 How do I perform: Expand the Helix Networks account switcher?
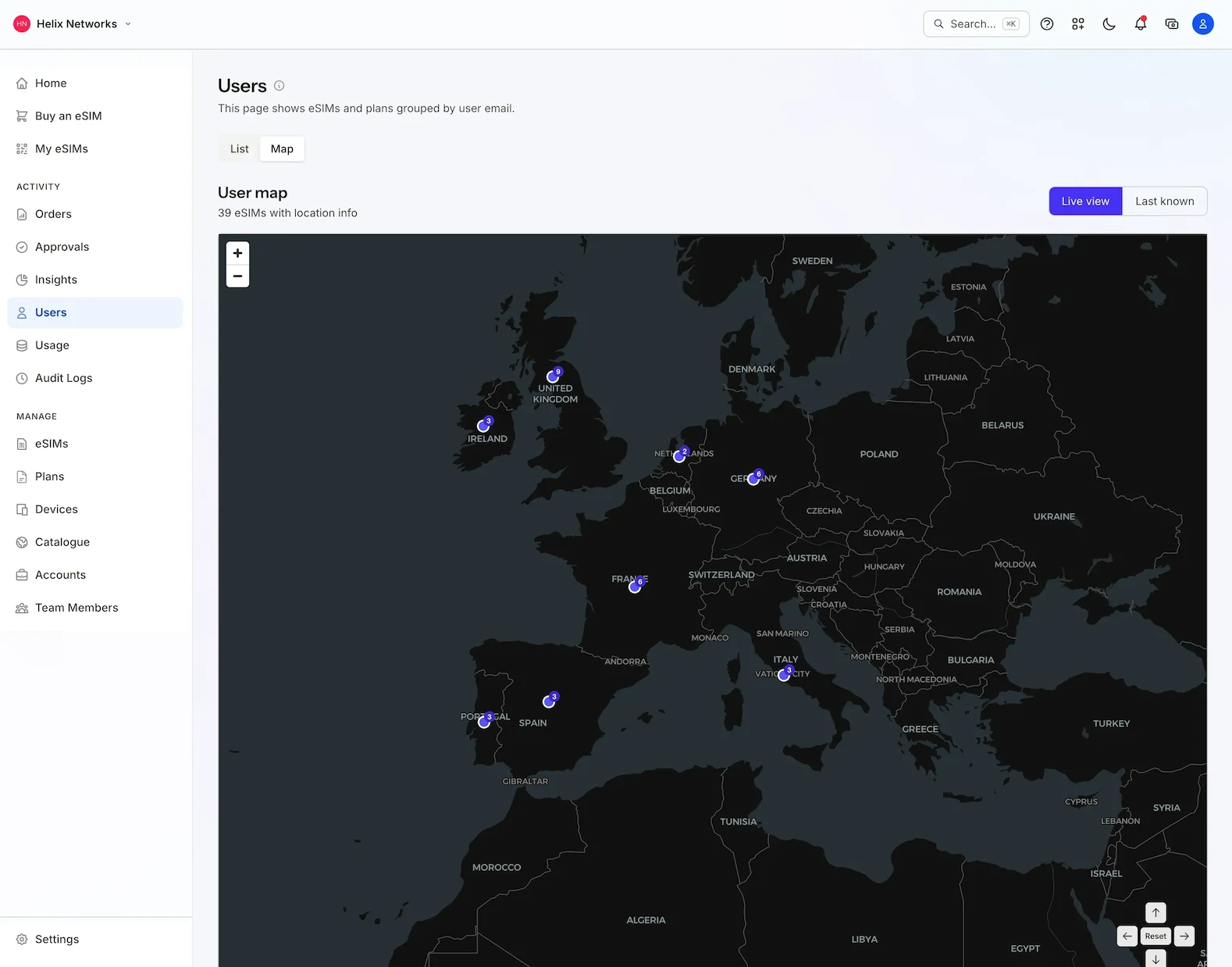(73, 24)
